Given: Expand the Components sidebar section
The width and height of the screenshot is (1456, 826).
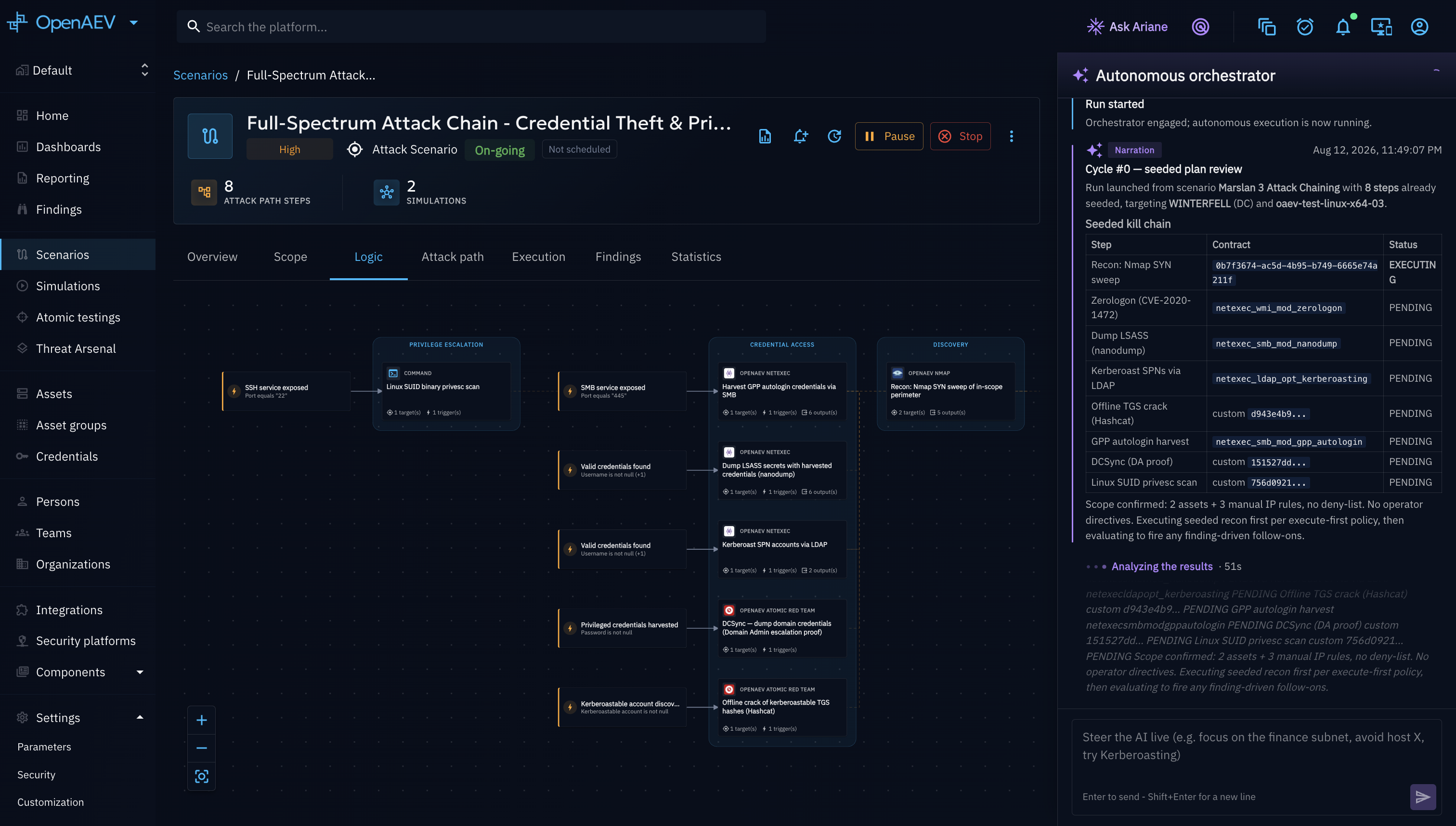Looking at the screenshot, I should pyautogui.click(x=140, y=671).
